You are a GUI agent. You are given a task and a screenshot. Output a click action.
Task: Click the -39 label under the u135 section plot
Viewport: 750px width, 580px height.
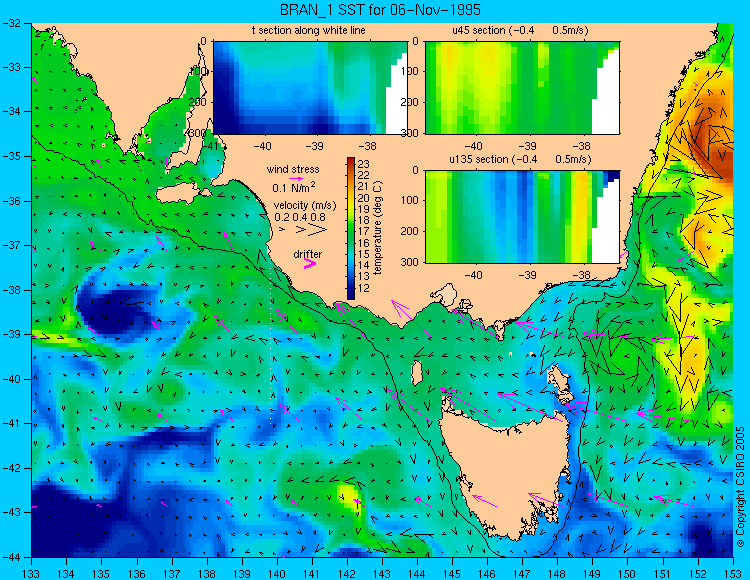(x=527, y=275)
